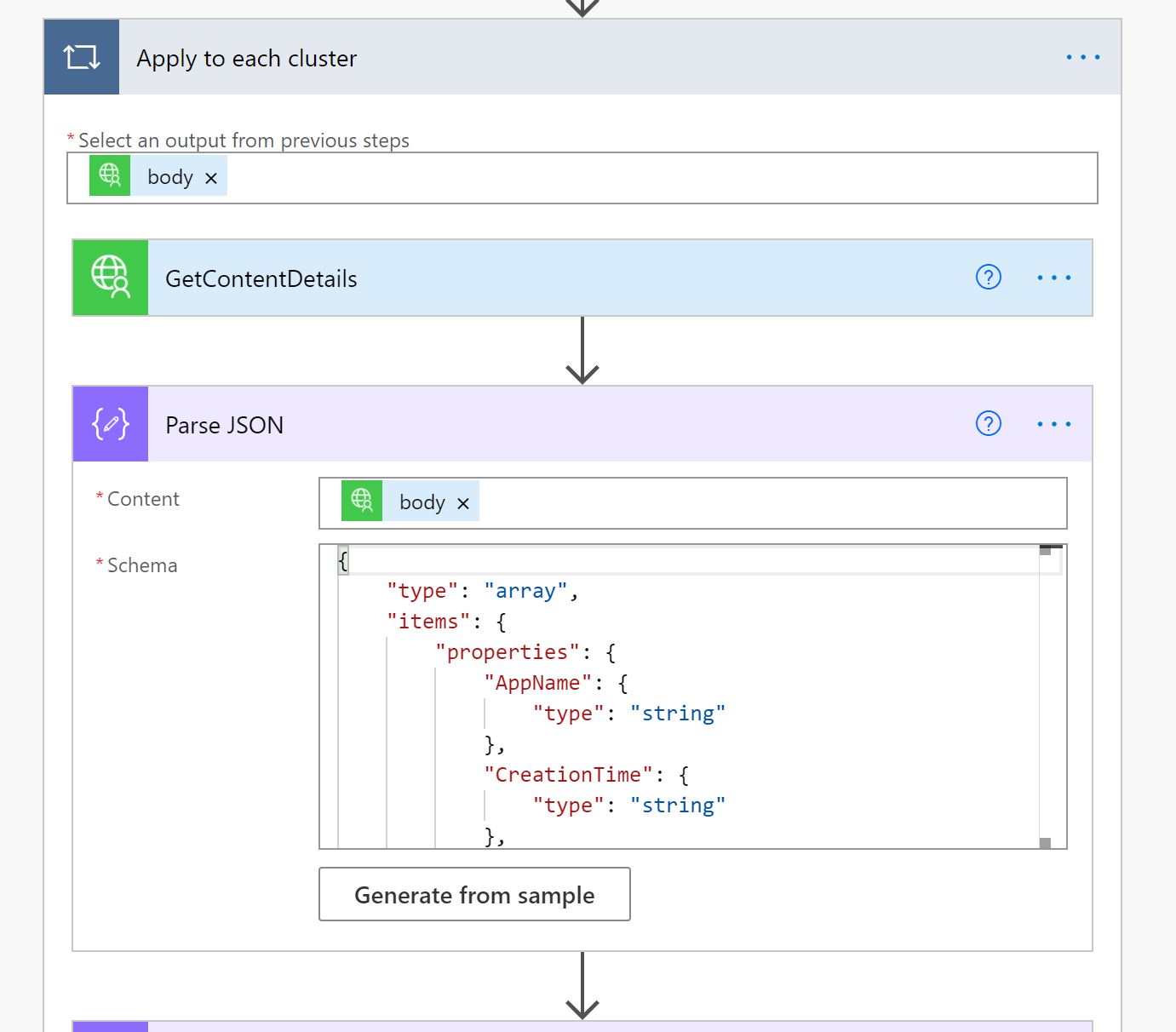1176x1032 pixels.
Task: Click the Parse JSON action icon
Action: (110, 423)
